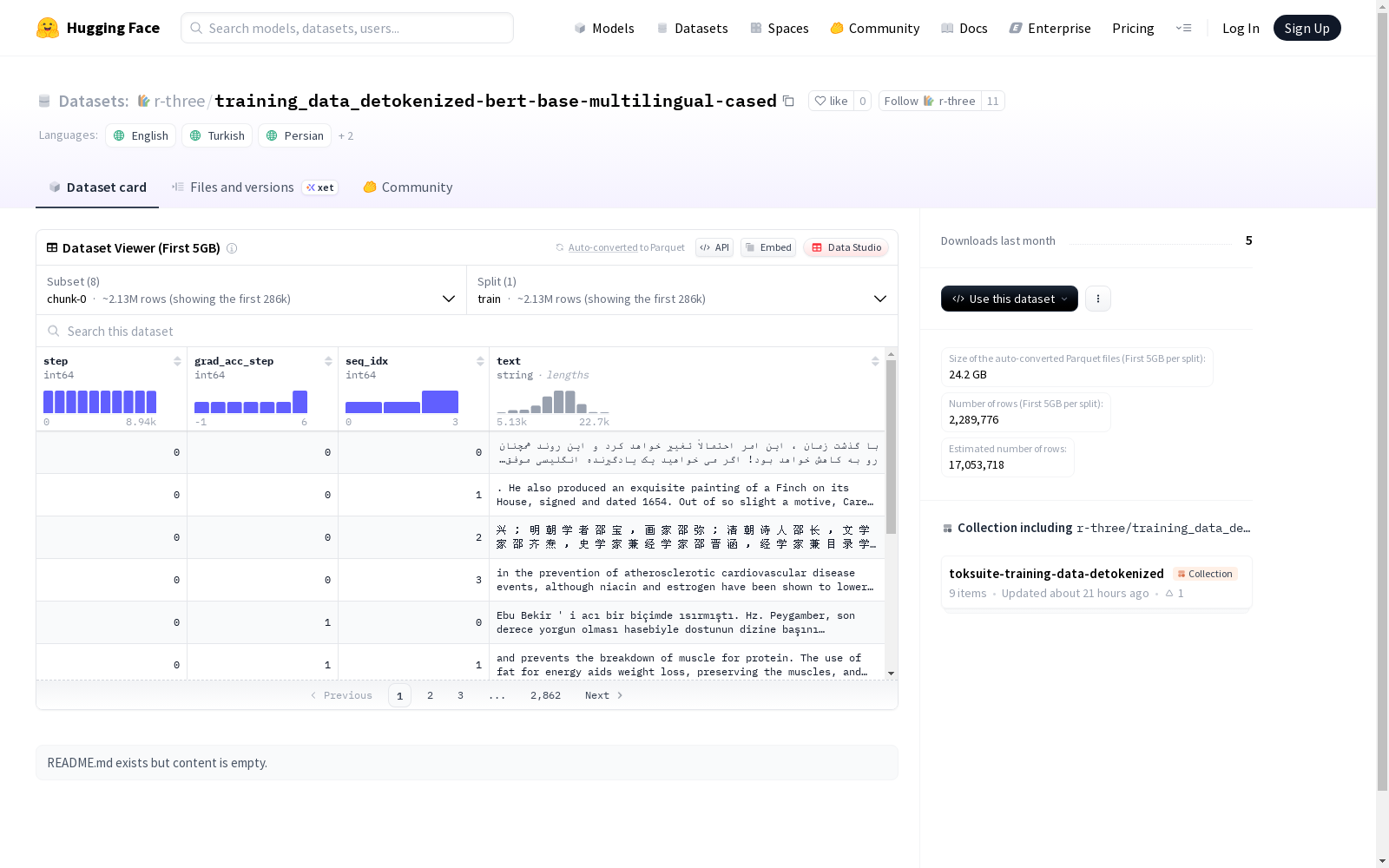Viewport: 1389px width, 868px height.
Task: Click the API button
Action: tap(714, 247)
